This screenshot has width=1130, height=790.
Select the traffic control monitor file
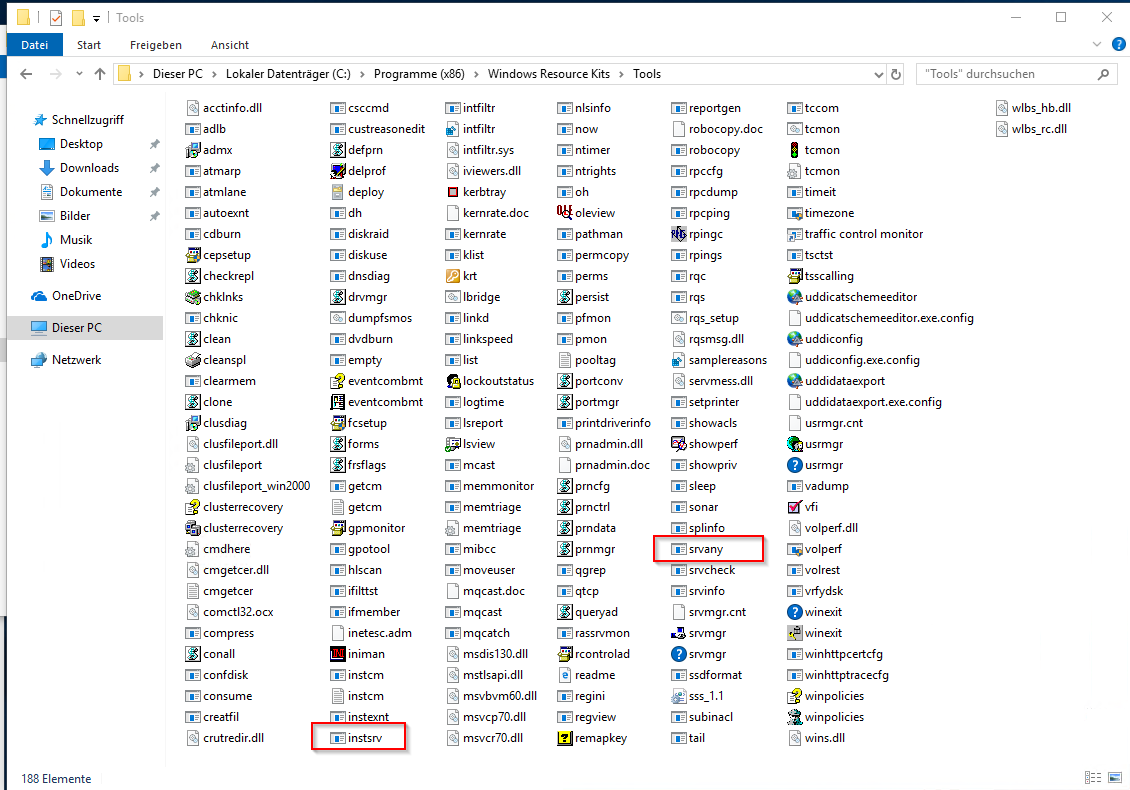pos(855,234)
